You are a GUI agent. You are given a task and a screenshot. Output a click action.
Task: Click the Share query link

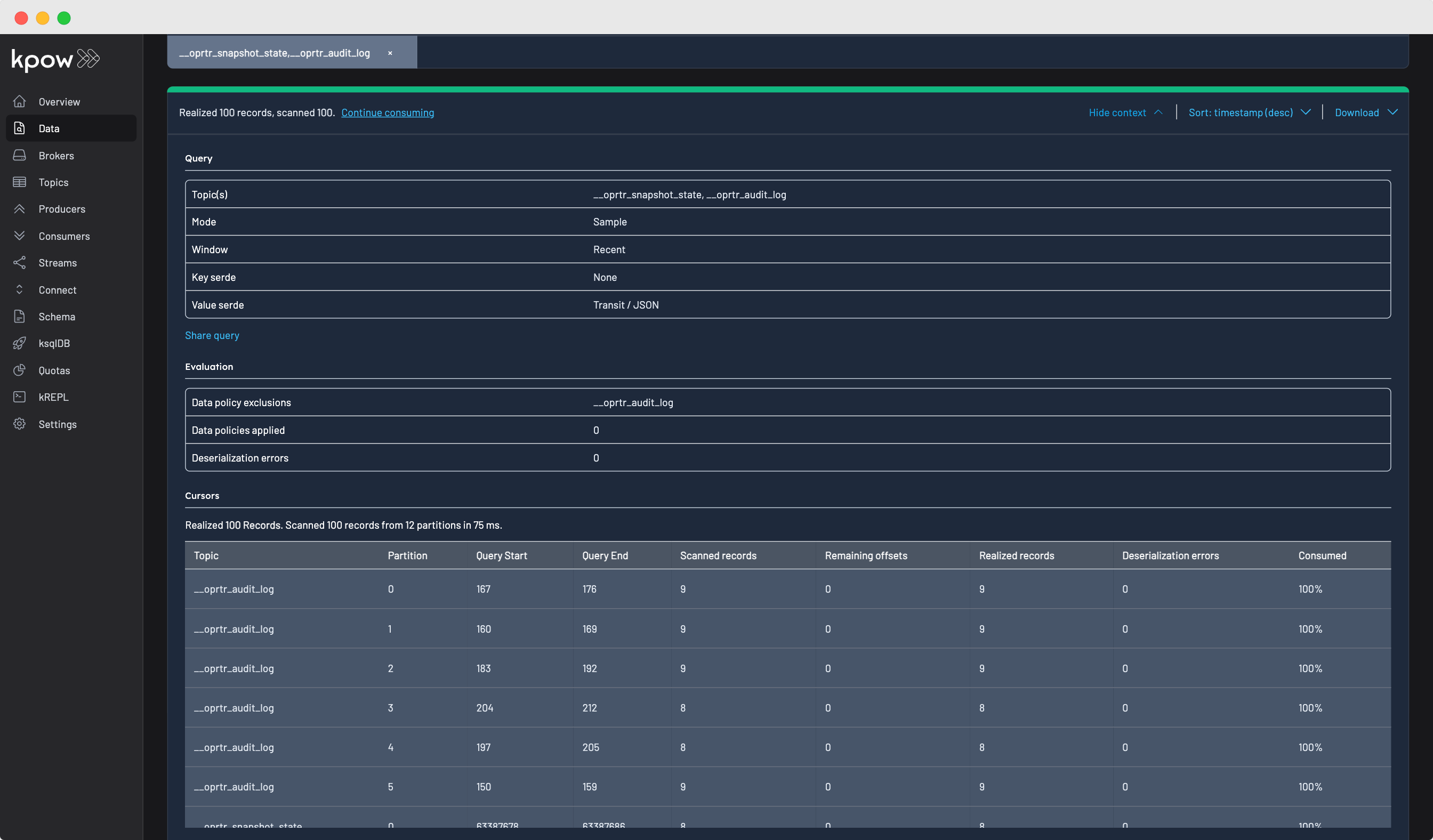(x=212, y=335)
